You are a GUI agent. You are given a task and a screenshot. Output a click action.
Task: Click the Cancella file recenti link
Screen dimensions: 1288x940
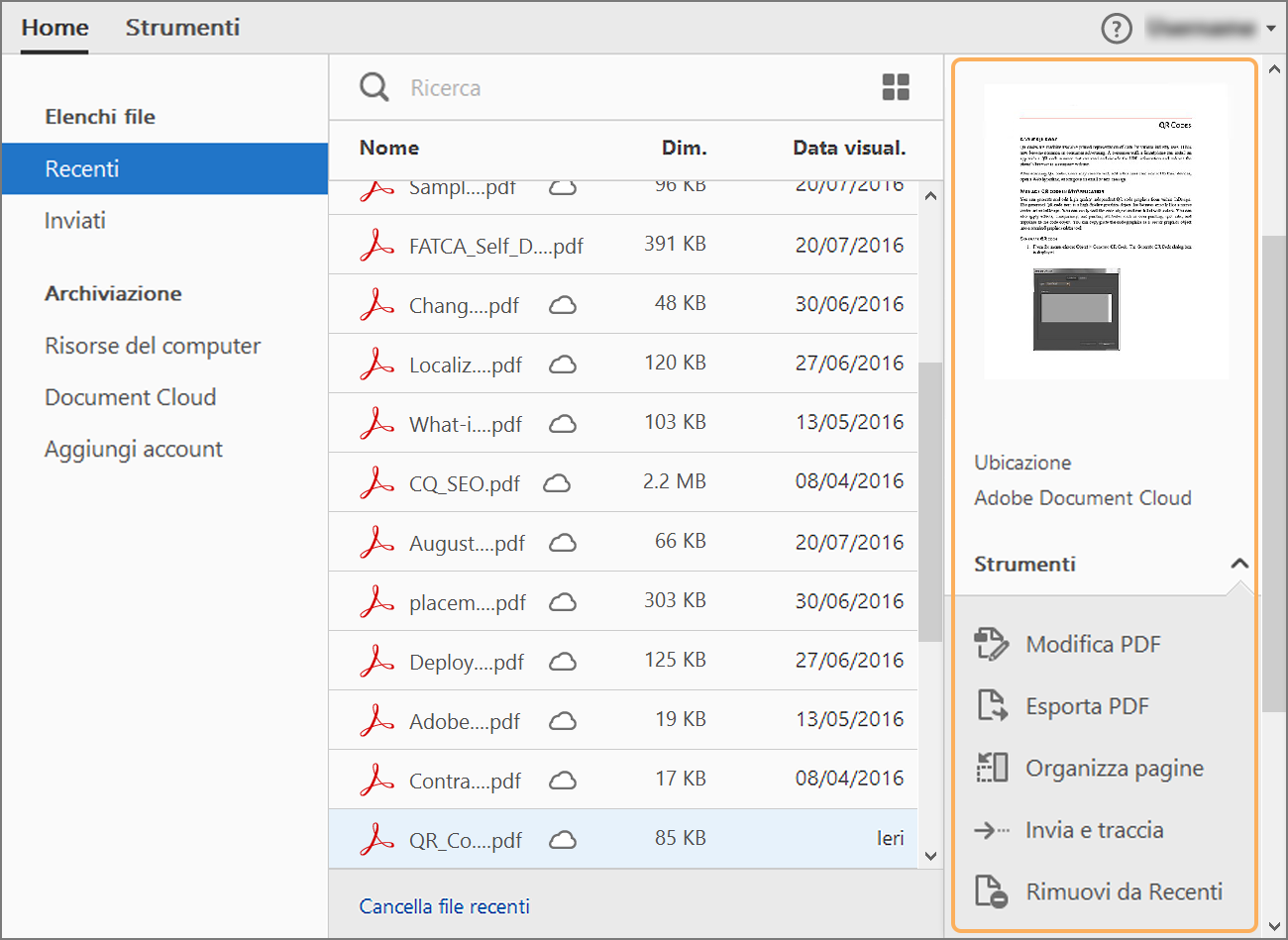(444, 906)
